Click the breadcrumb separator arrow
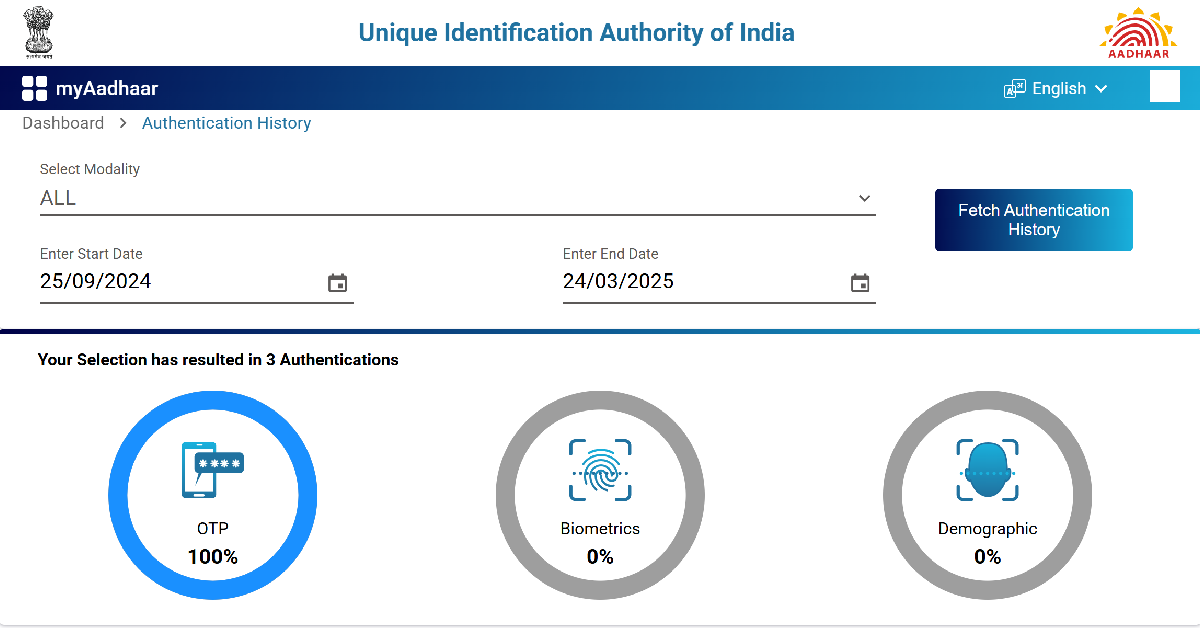Viewport: 1200px width, 628px height. pos(123,123)
